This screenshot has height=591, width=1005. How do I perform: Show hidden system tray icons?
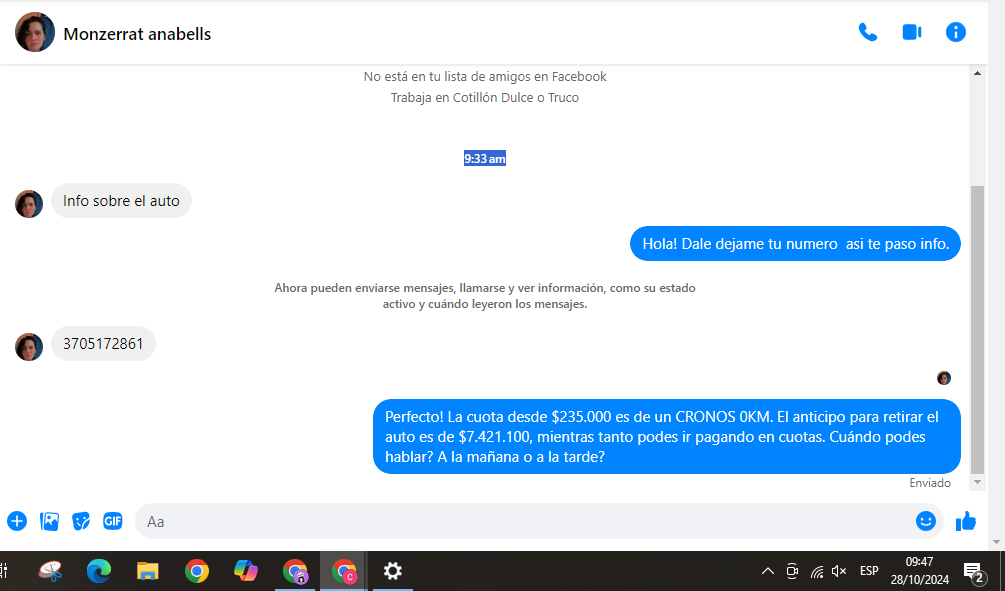[x=767, y=571]
